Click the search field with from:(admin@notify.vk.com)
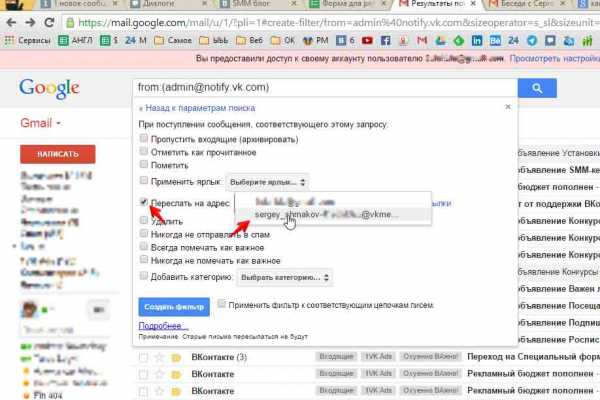Viewport: 600px width, 400px height. pos(325,88)
